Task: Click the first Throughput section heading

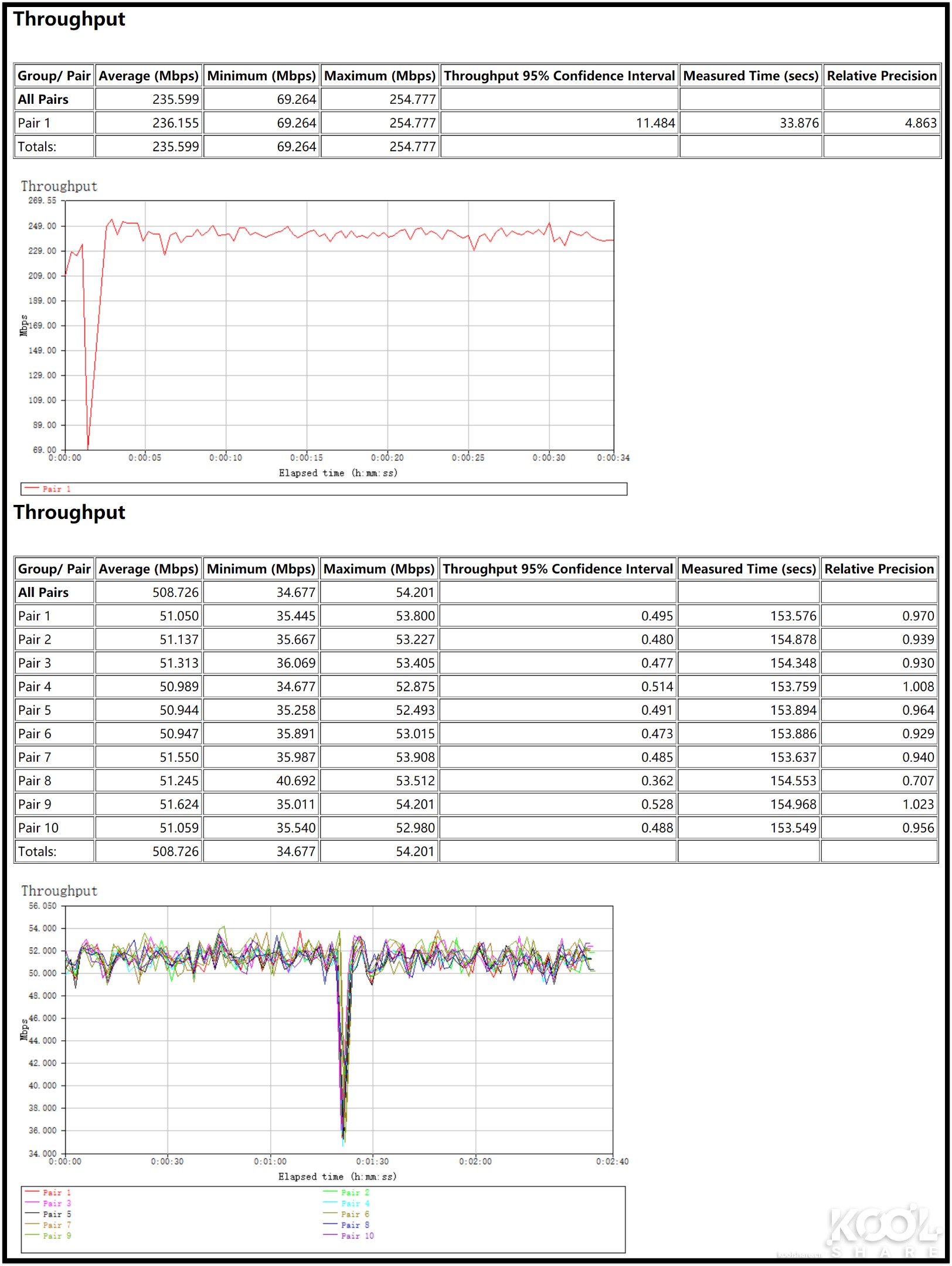Action: click(x=70, y=19)
